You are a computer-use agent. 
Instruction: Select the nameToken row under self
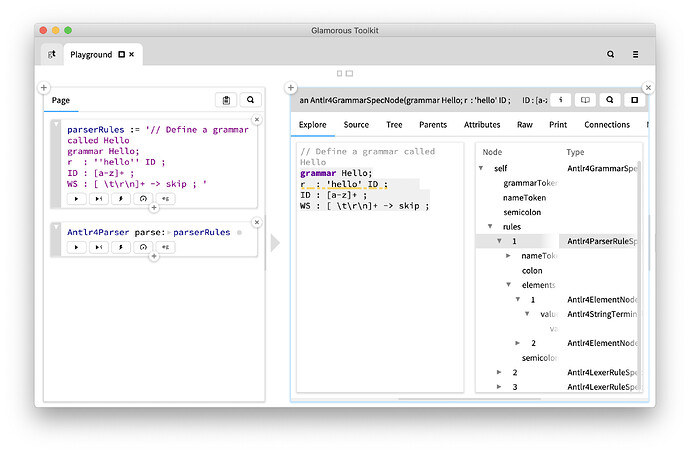(x=558, y=198)
